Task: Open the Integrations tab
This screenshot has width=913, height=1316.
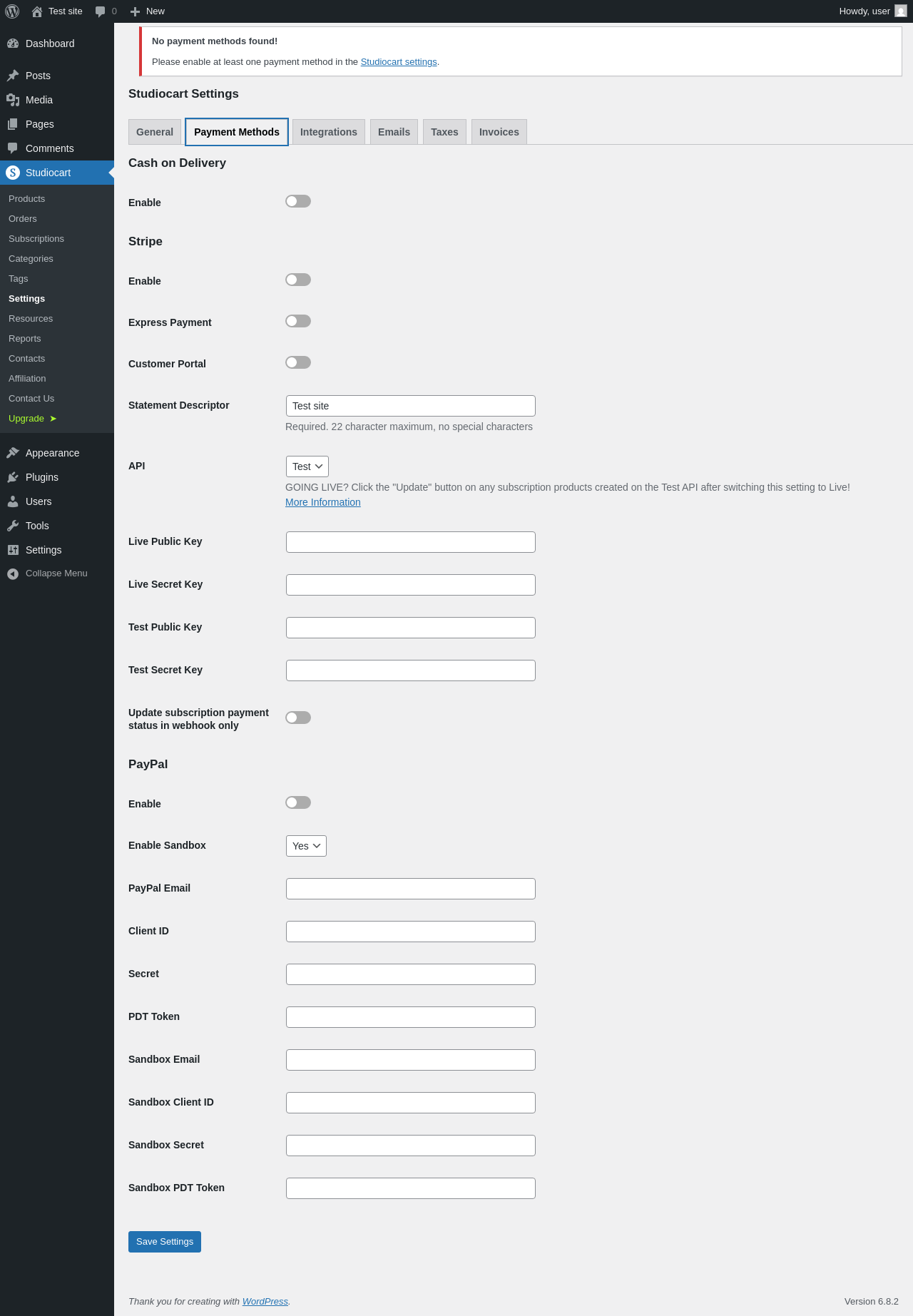Action: pos(329,132)
